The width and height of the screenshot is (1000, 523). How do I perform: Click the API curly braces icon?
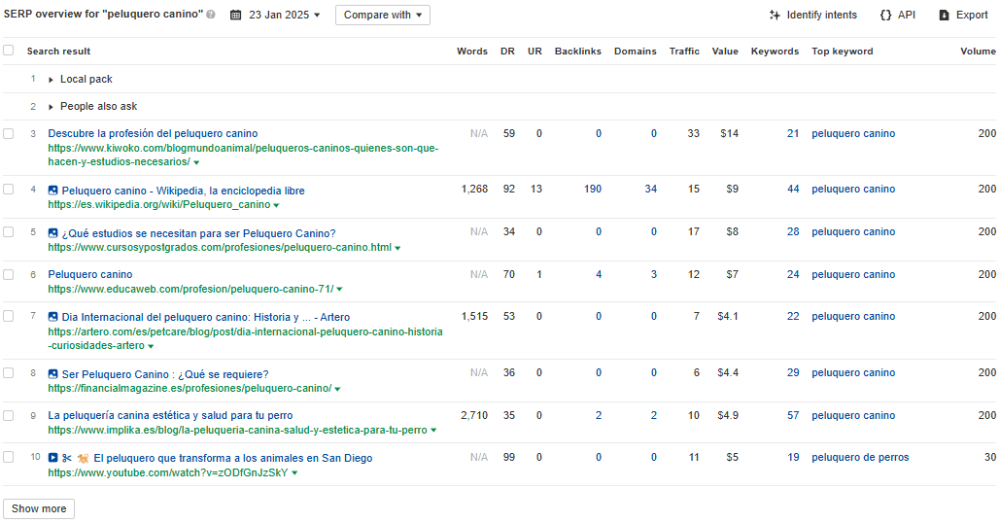[x=885, y=15]
